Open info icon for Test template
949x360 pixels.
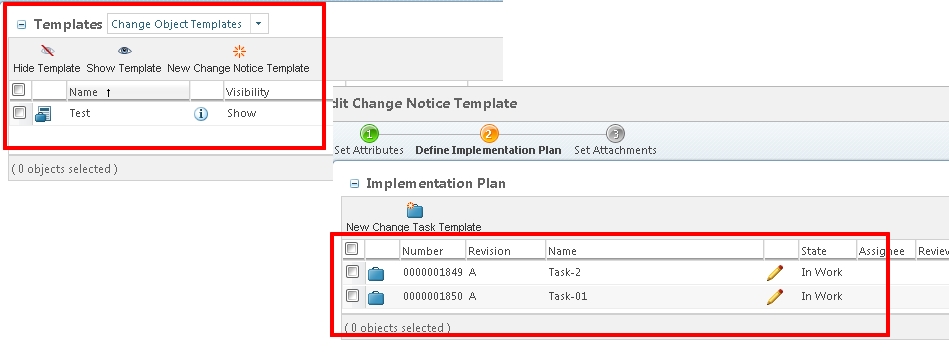201,113
